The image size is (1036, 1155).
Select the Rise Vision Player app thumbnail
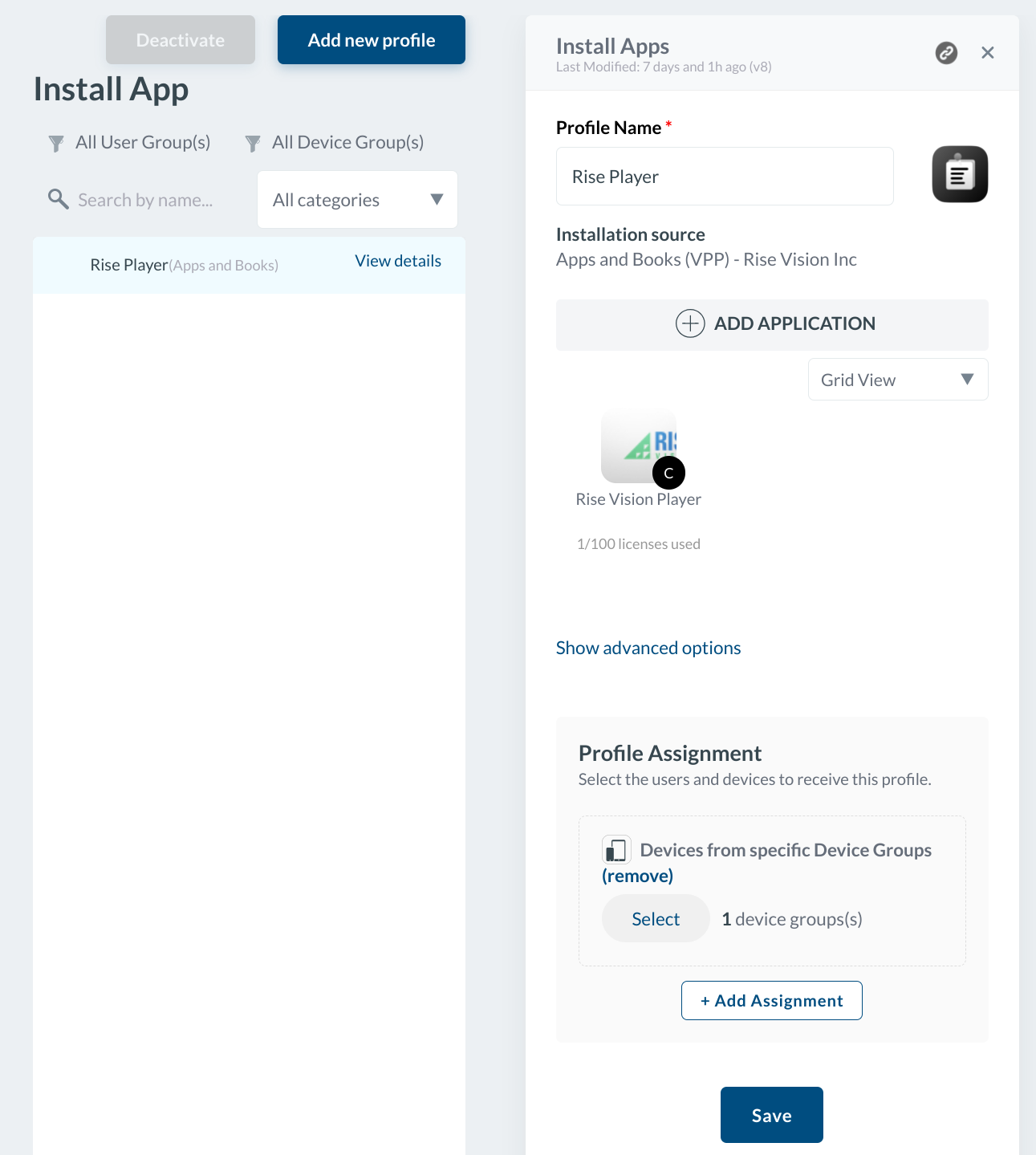(639, 445)
